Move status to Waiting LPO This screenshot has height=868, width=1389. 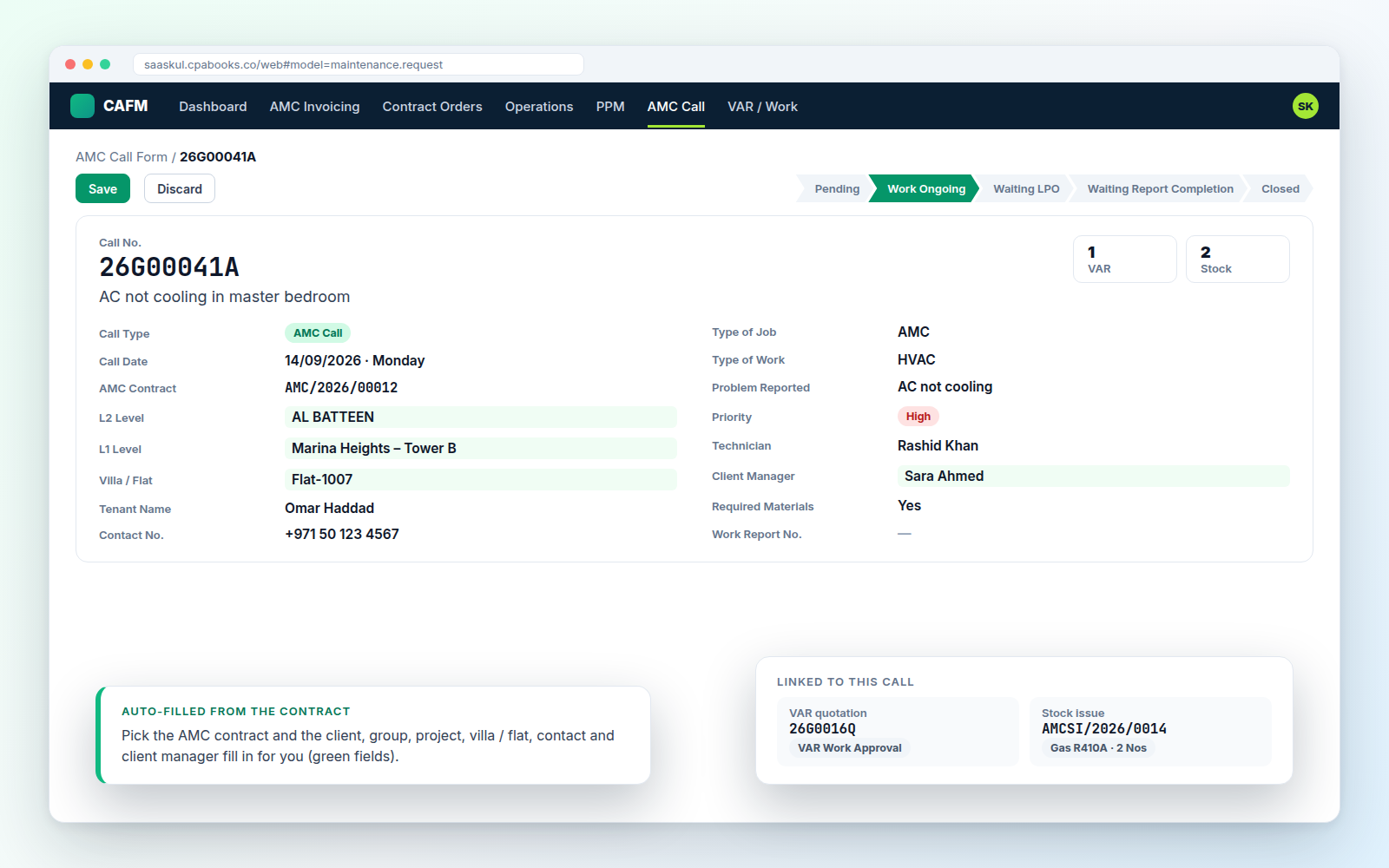click(1025, 188)
